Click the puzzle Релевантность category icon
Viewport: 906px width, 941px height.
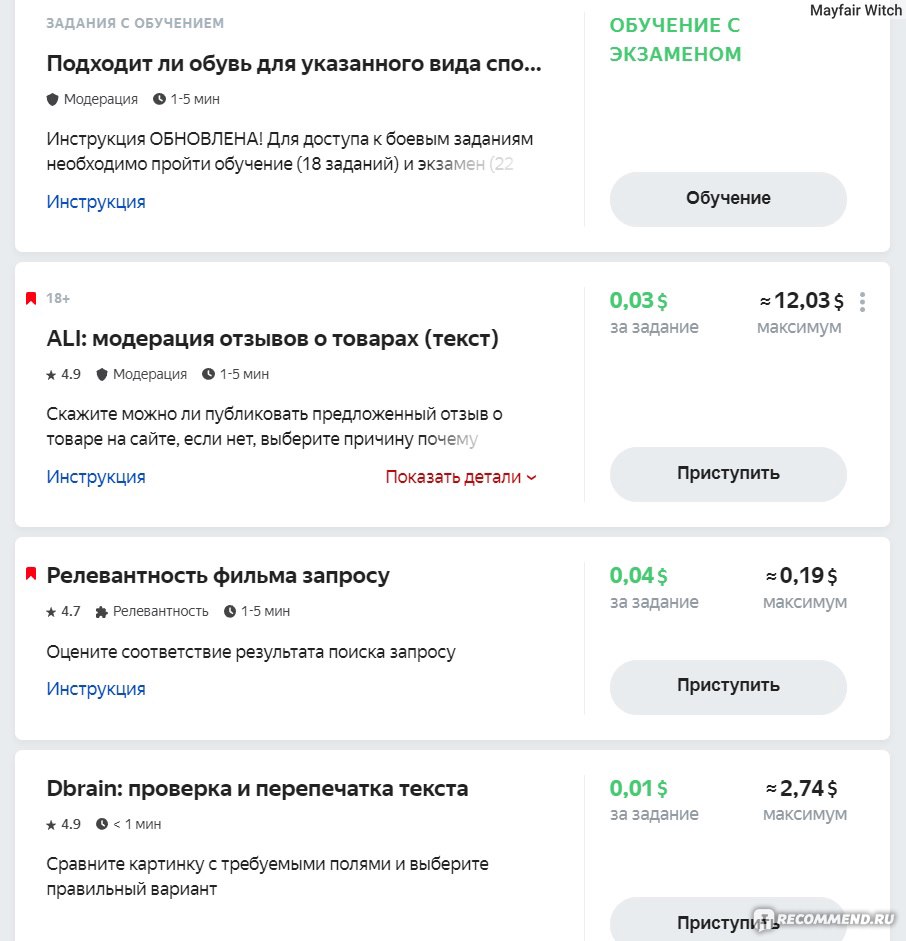coord(101,612)
